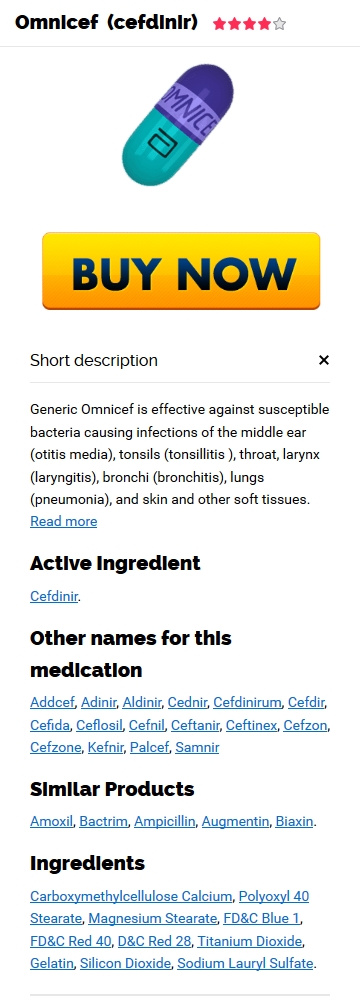
Task: Follow the Sodium Lauryl Sulfate link
Action: point(245,963)
